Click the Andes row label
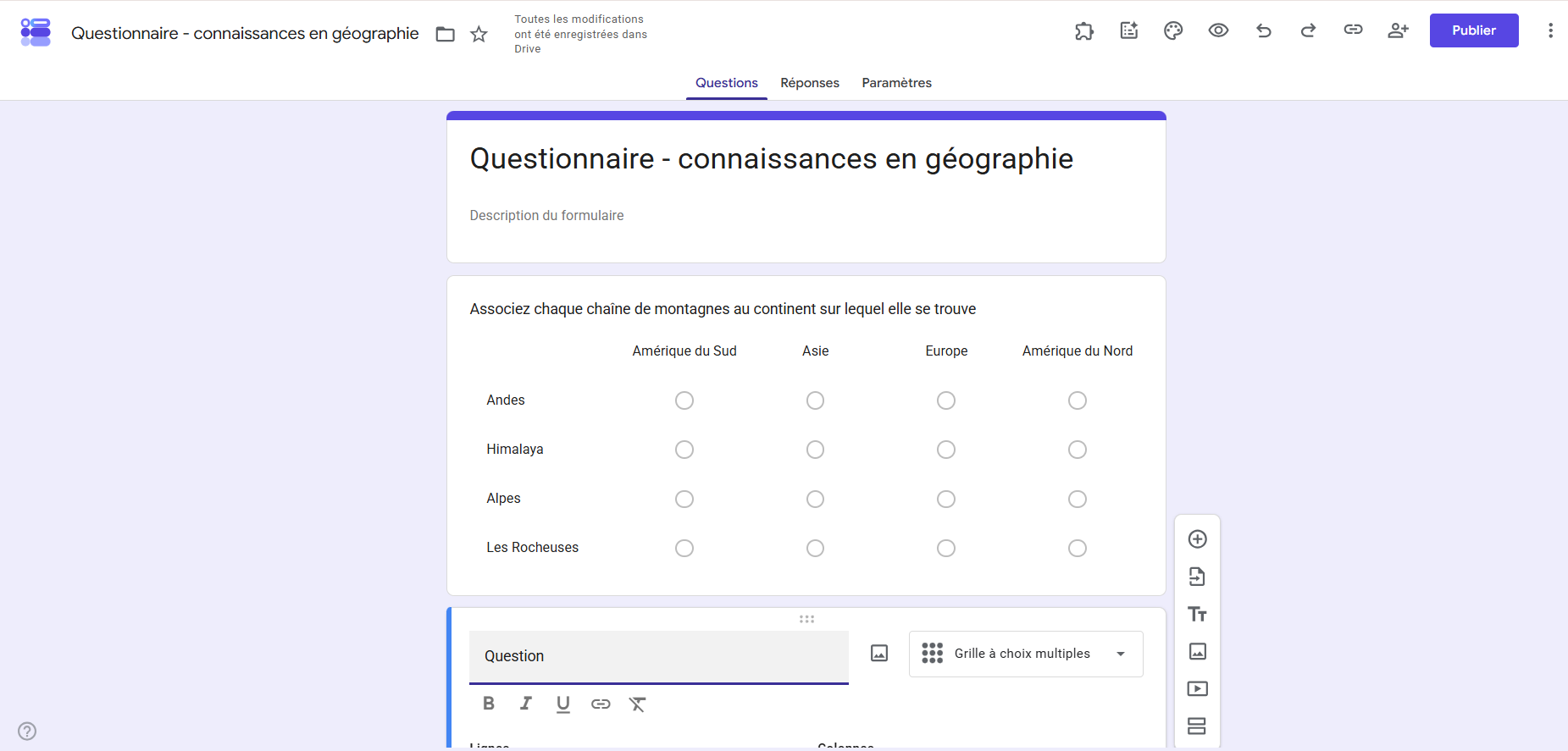The height and width of the screenshot is (751, 1568). click(506, 400)
